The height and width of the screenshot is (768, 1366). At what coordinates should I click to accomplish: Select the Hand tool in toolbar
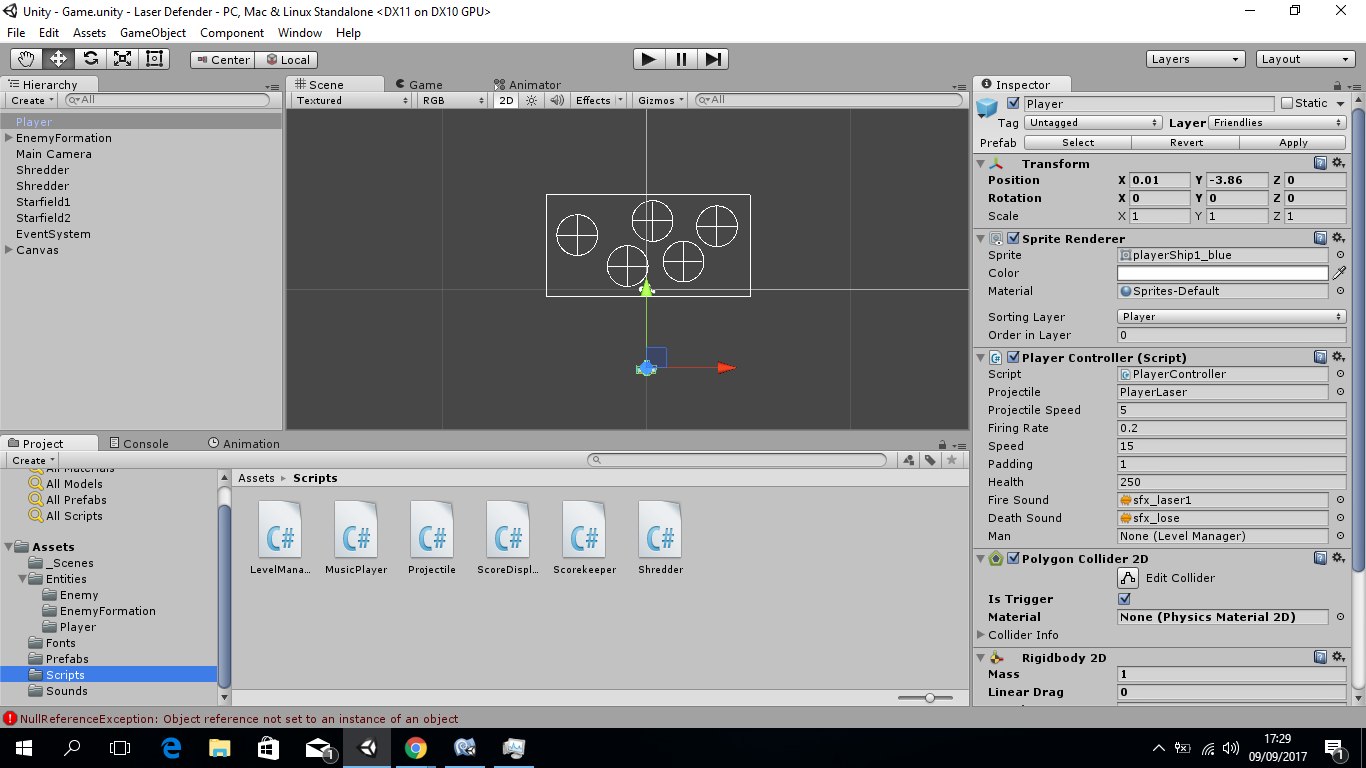[26, 59]
